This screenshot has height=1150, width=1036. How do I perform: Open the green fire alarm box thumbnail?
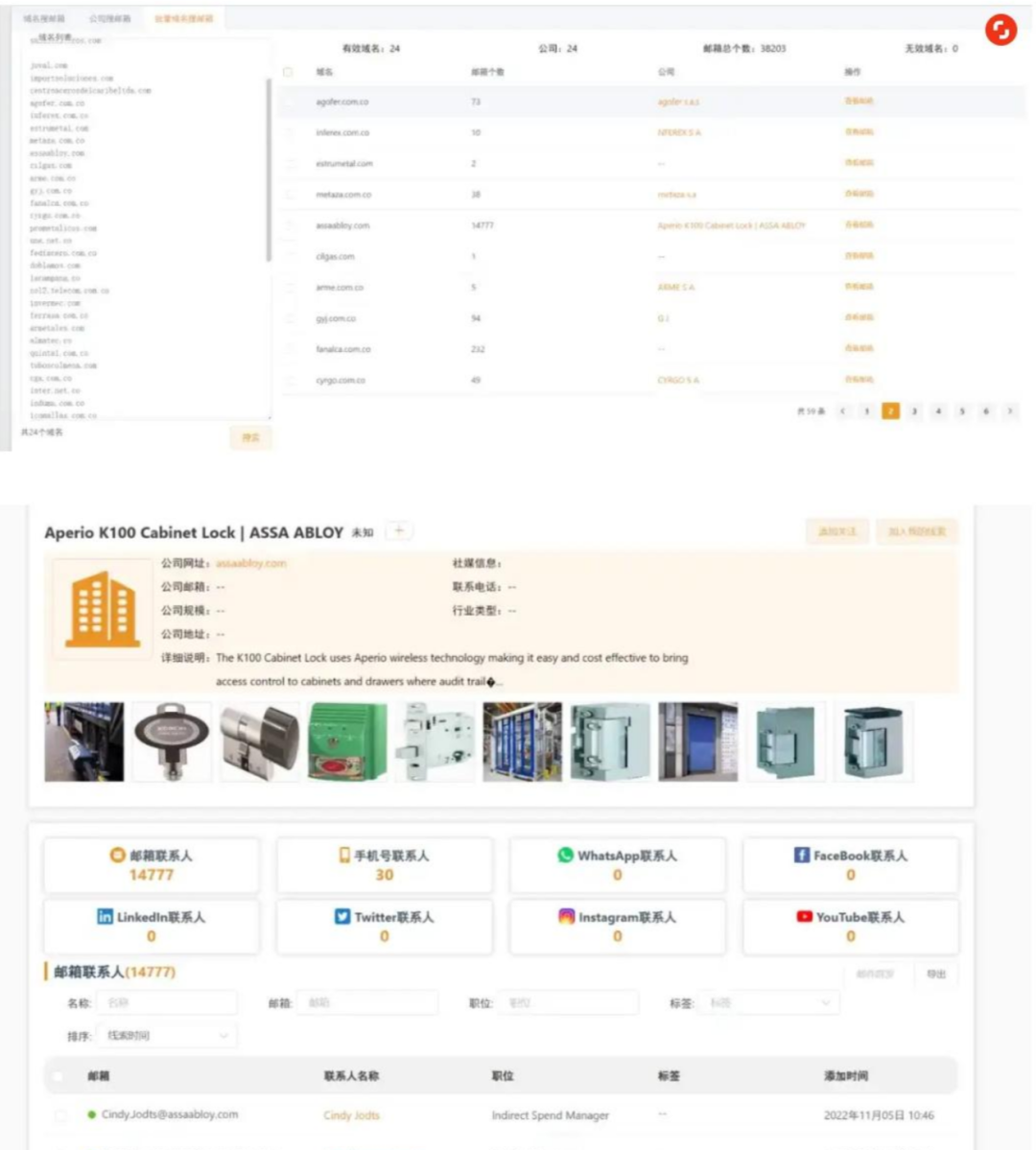click(347, 741)
